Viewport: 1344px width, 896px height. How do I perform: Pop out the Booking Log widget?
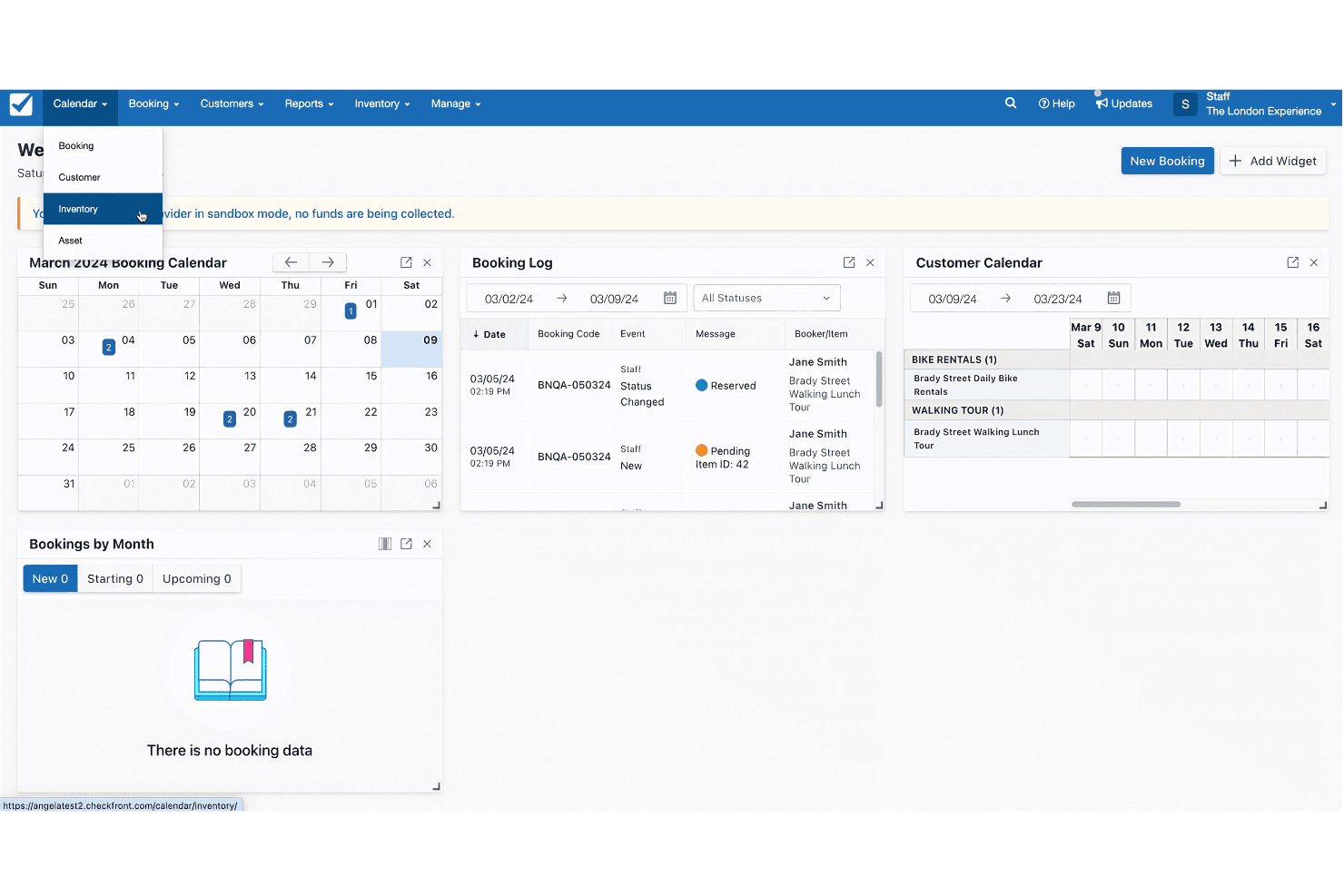849,262
